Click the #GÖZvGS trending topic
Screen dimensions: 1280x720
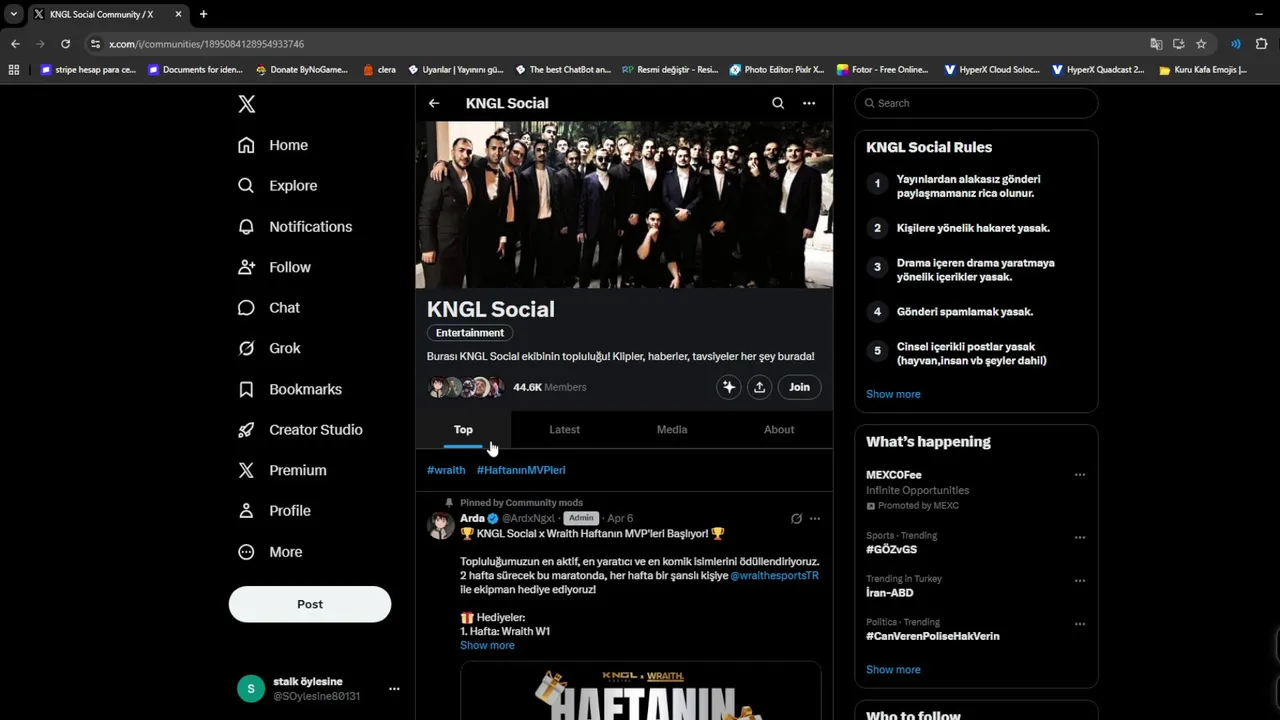pos(892,549)
